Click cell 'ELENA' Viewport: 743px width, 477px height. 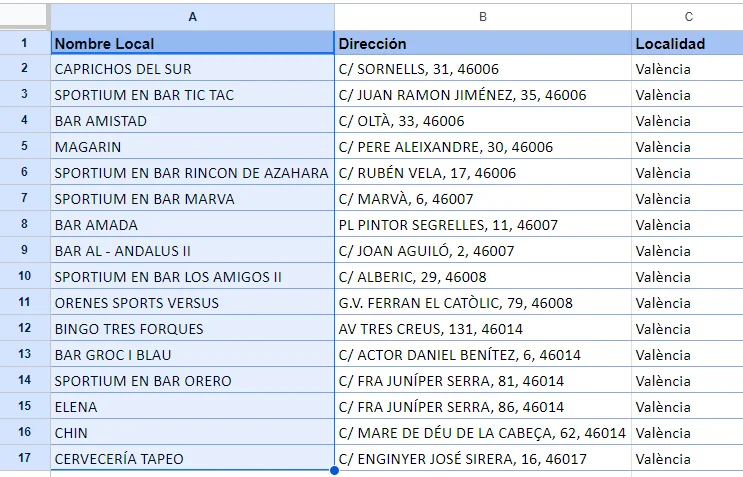pos(192,407)
